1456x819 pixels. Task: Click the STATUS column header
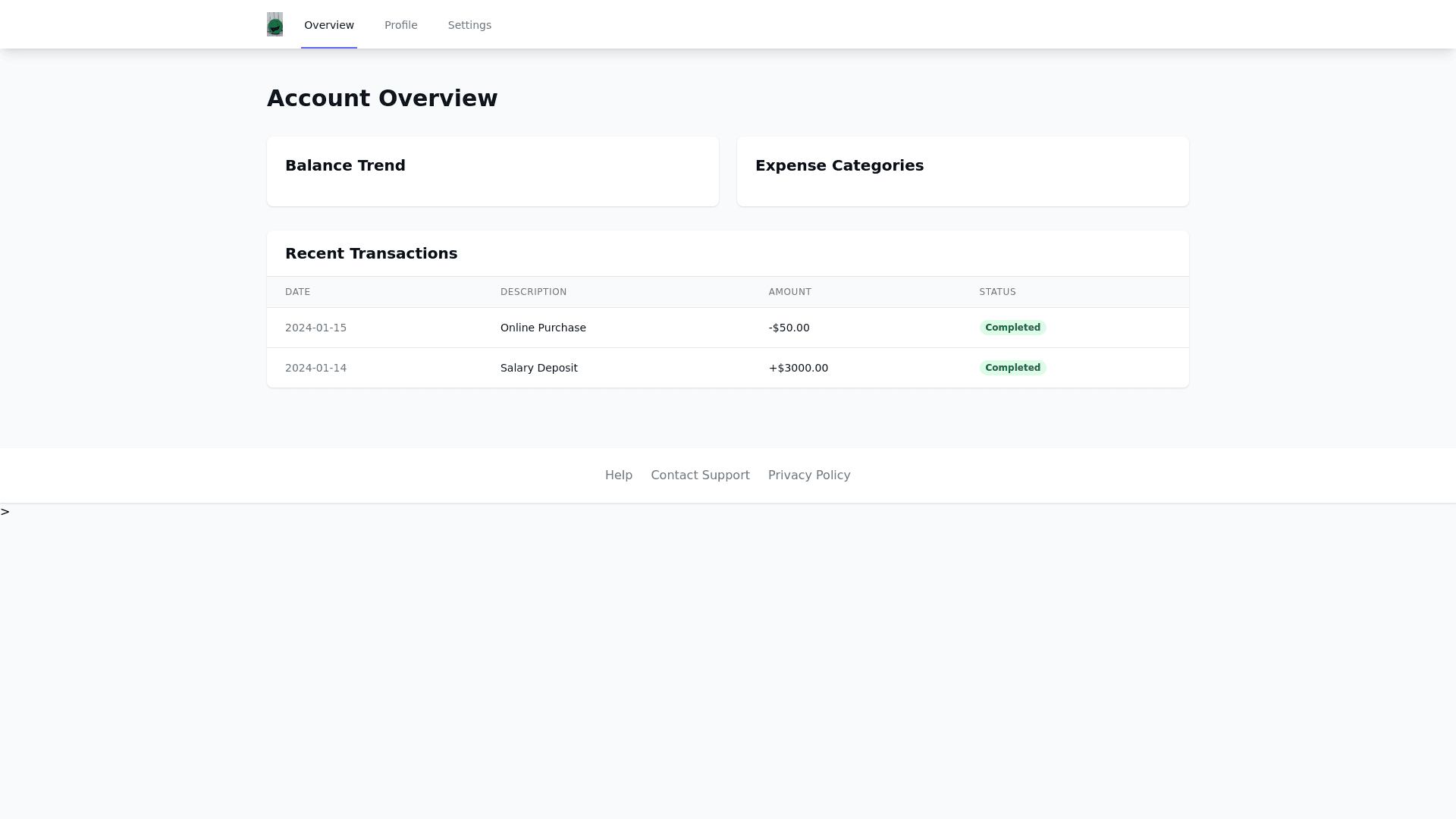tap(996, 292)
